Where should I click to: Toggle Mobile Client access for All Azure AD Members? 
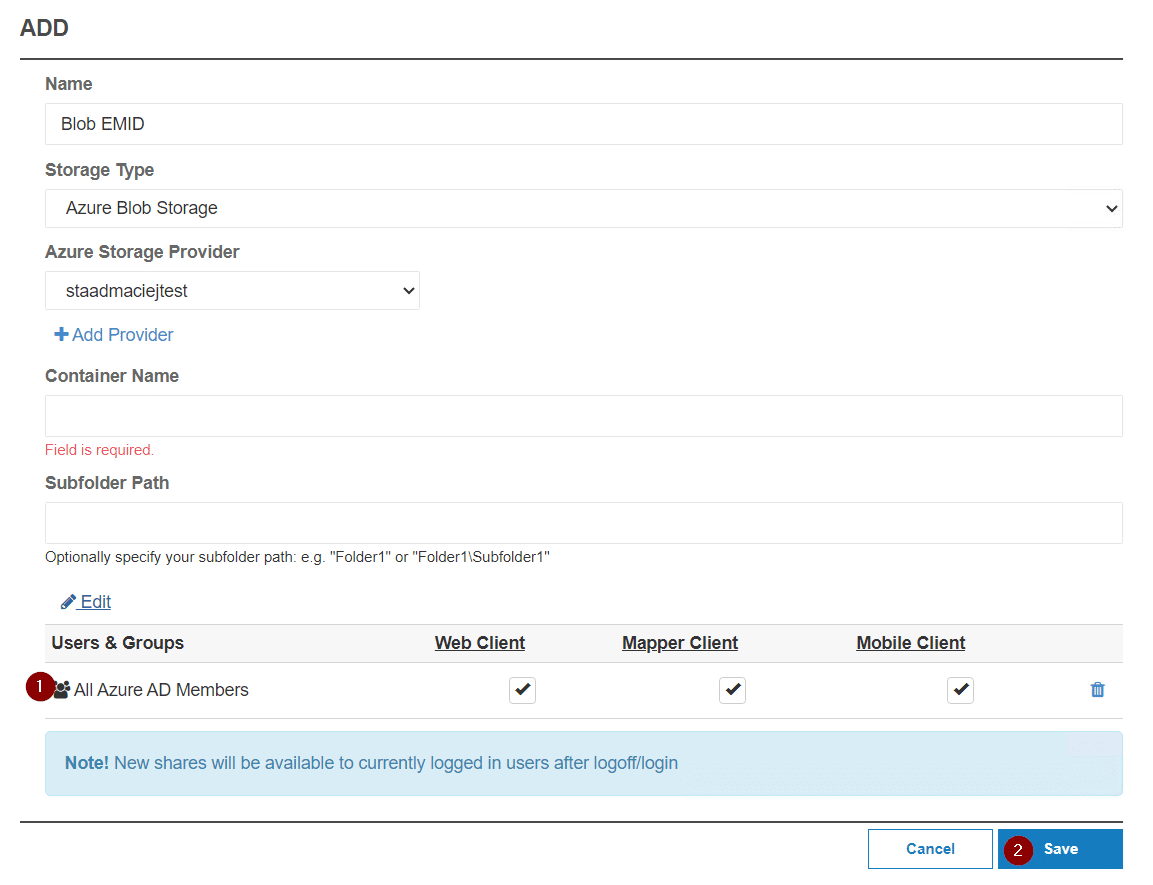(x=960, y=689)
